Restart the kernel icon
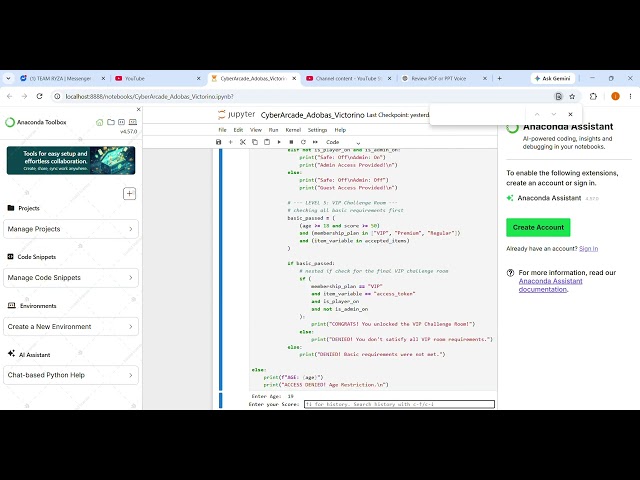This screenshot has height=480, width=640. click(303, 142)
